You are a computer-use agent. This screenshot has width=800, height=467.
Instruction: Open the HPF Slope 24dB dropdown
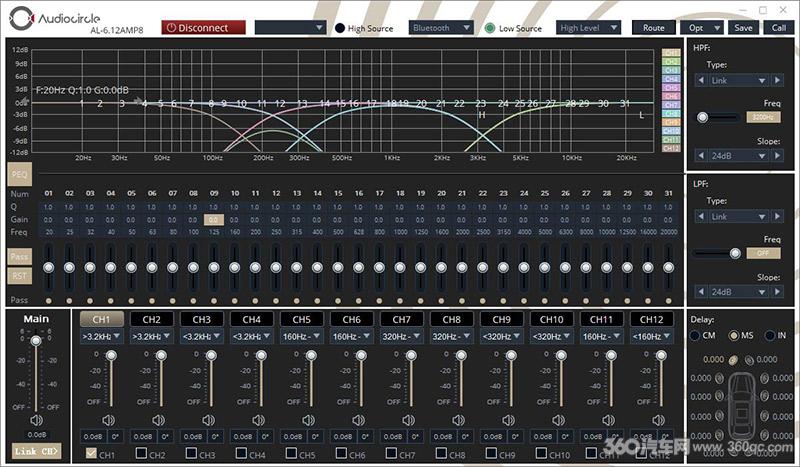pos(739,156)
